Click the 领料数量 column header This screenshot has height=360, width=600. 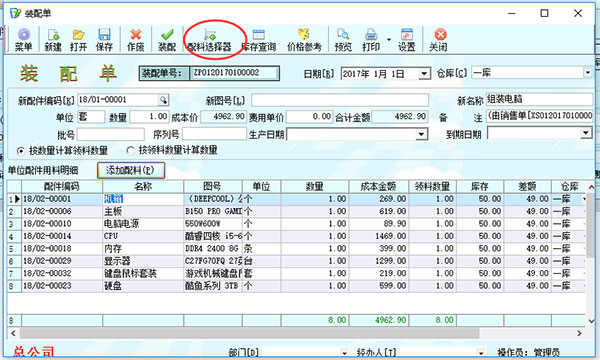(432, 187)
